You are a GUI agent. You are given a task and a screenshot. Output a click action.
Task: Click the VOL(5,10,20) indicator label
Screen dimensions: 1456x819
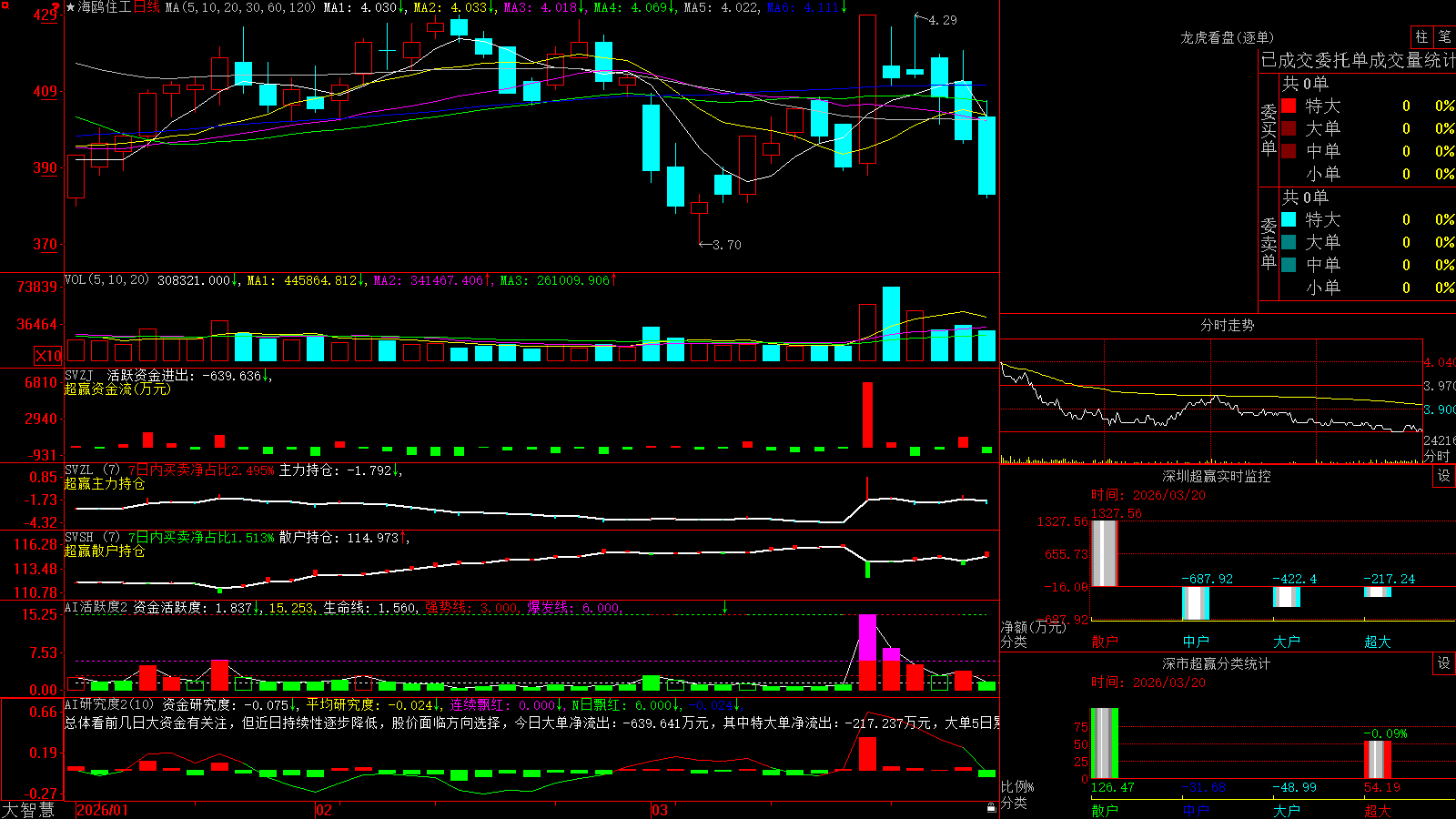(107, 279)
